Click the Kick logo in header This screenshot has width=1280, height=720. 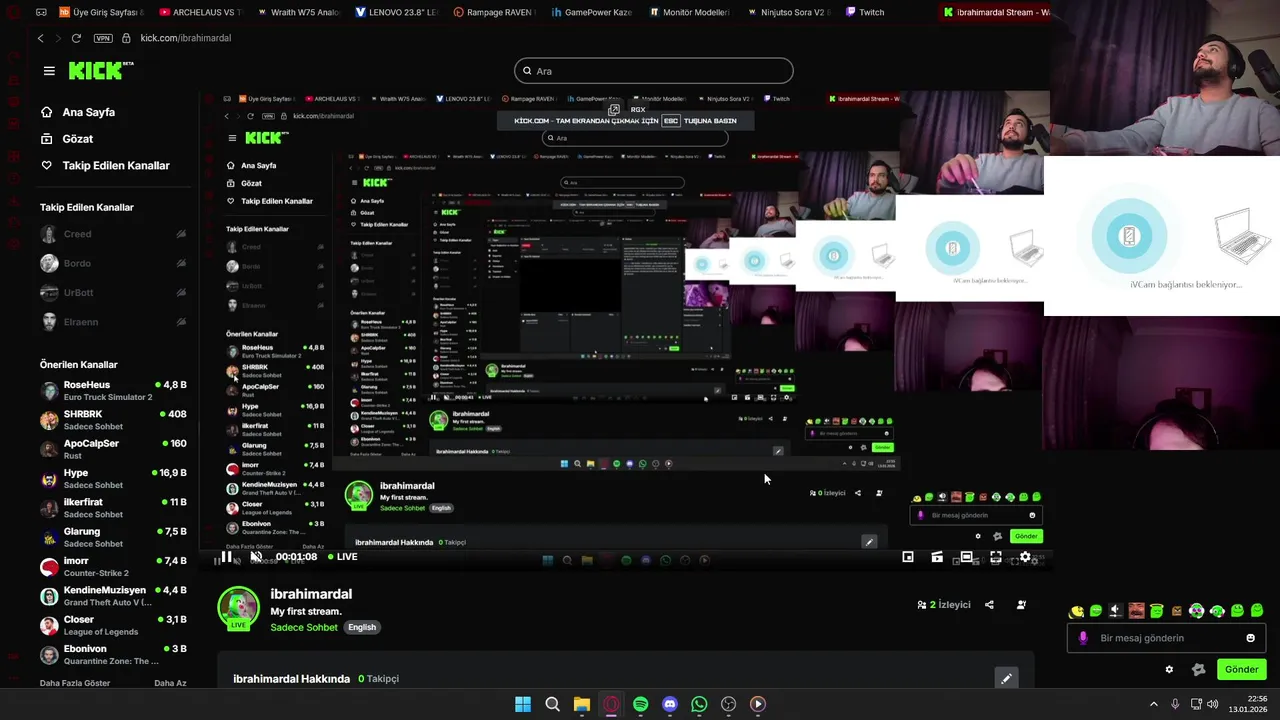click(x=100, y=70)
